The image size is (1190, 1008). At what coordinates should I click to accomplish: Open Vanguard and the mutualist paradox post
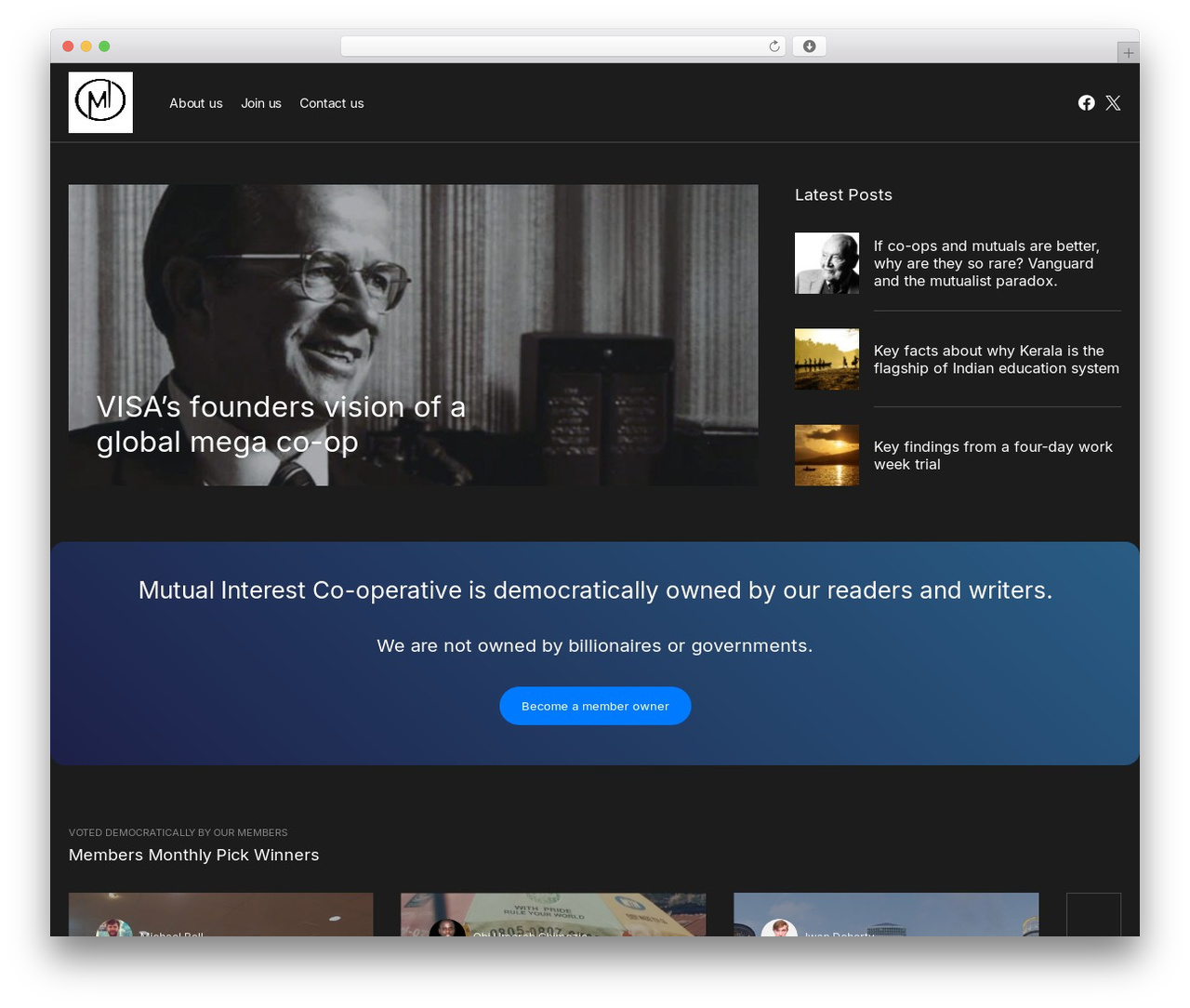[986, 263]
